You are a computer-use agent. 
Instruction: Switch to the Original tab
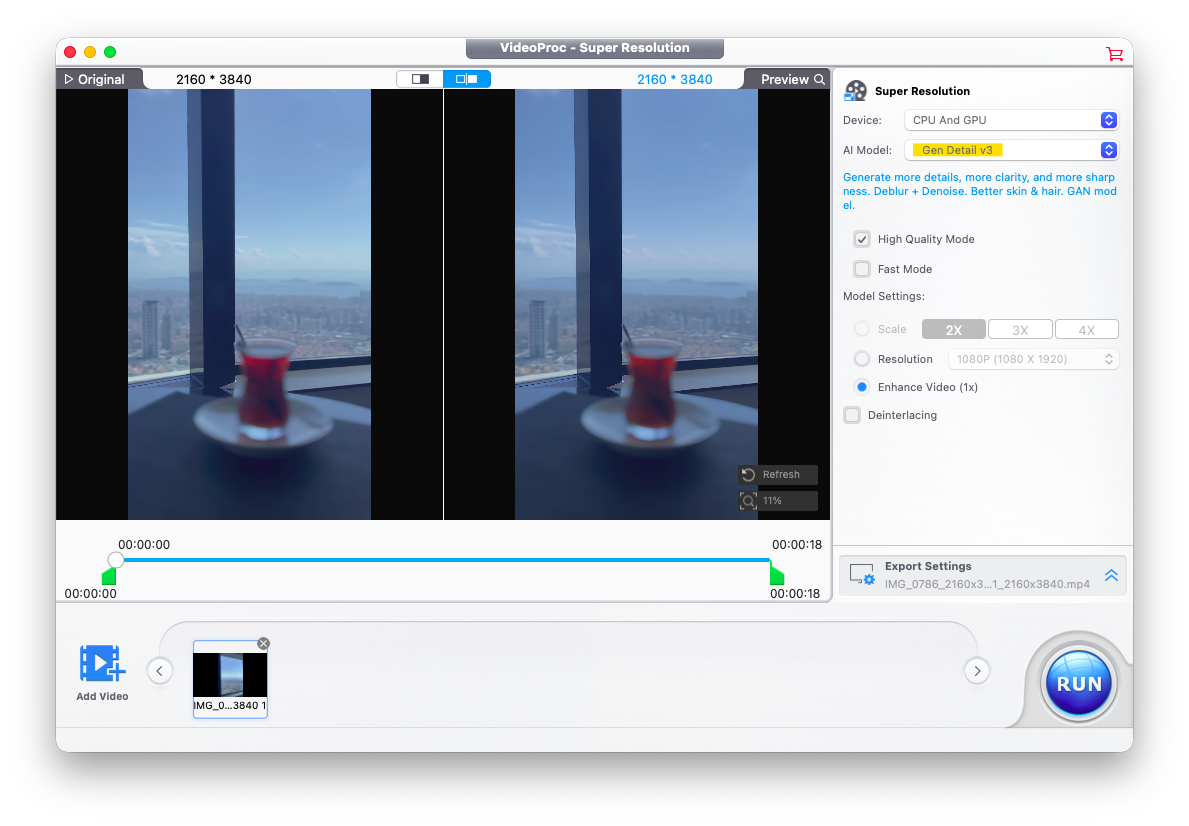coord(95,79)
